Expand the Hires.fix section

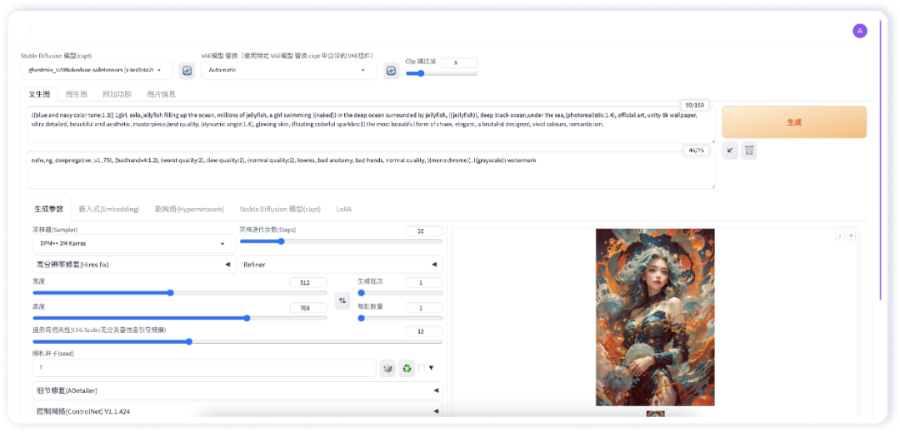(x=134, y=264)
